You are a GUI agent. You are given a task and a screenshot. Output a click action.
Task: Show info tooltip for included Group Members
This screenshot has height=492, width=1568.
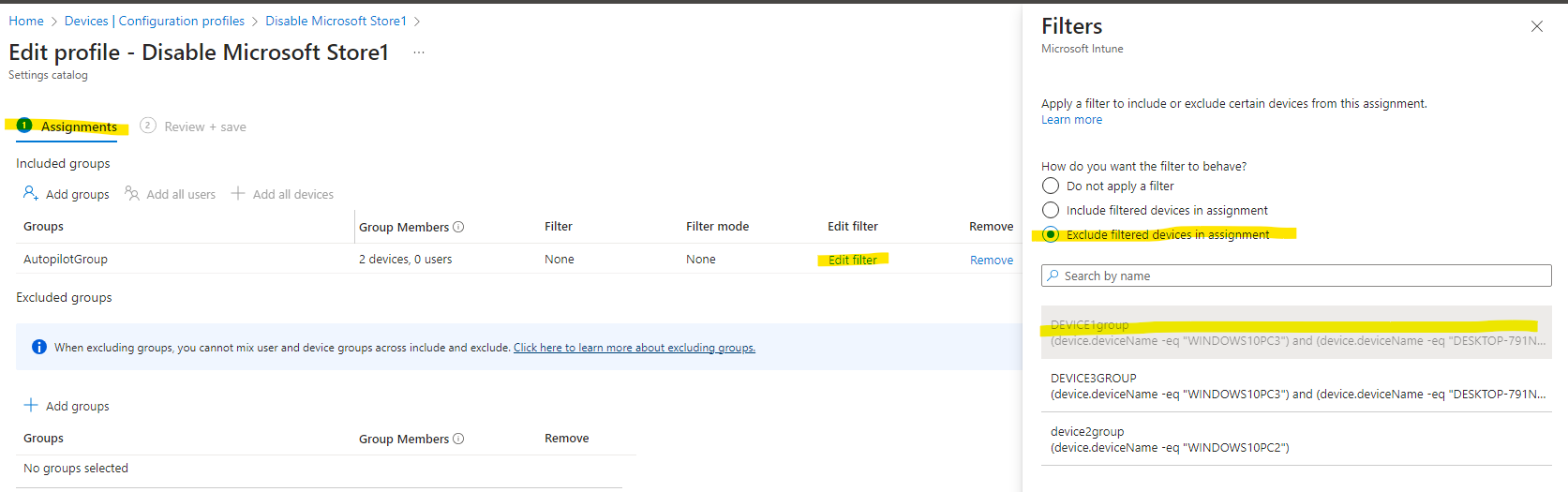458,227
